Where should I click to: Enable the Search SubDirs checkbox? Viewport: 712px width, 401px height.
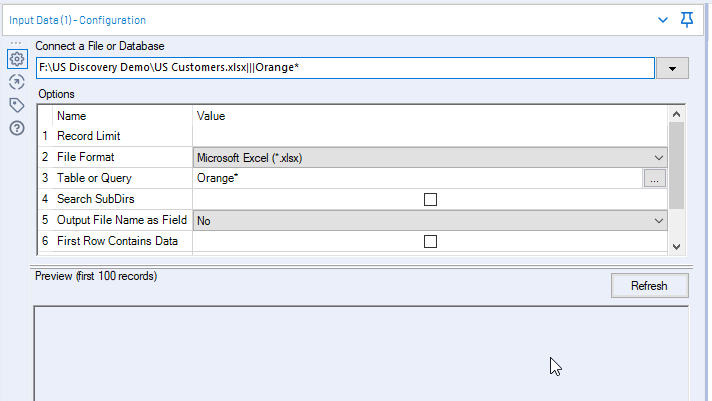click(x=431, y=199)
